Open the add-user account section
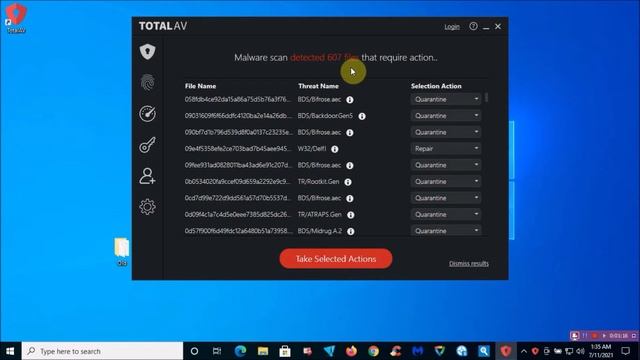The width and height of the screenshot is (640, 360). (147, 176)
